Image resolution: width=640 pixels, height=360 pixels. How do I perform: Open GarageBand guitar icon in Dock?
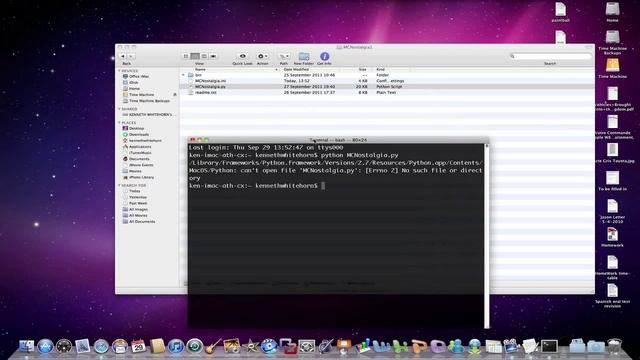coord(213,347)
